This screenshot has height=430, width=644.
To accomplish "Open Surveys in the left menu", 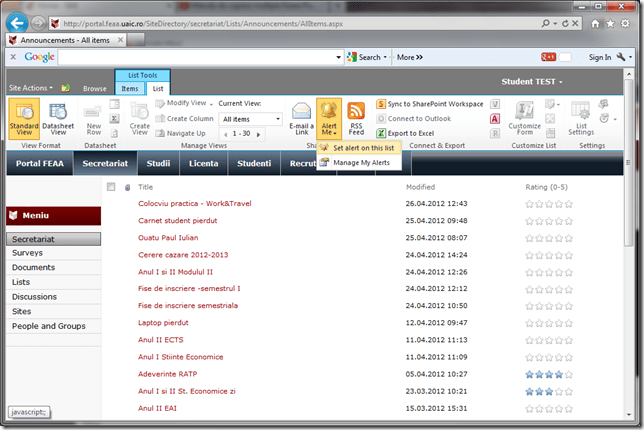I will click(27, 253).
